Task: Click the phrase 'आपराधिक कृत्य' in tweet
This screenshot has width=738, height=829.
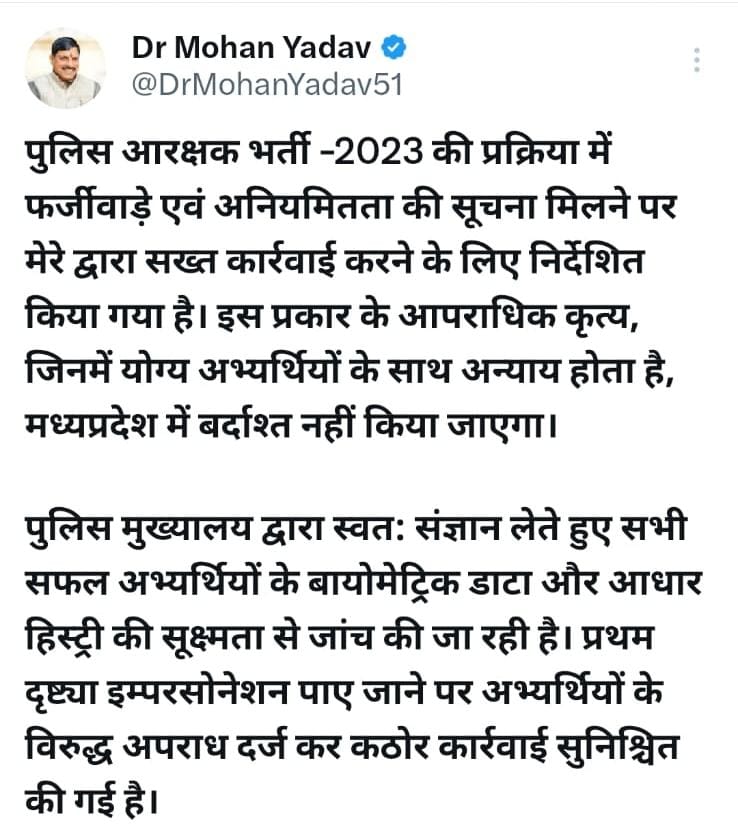Action: click(518, 317)
